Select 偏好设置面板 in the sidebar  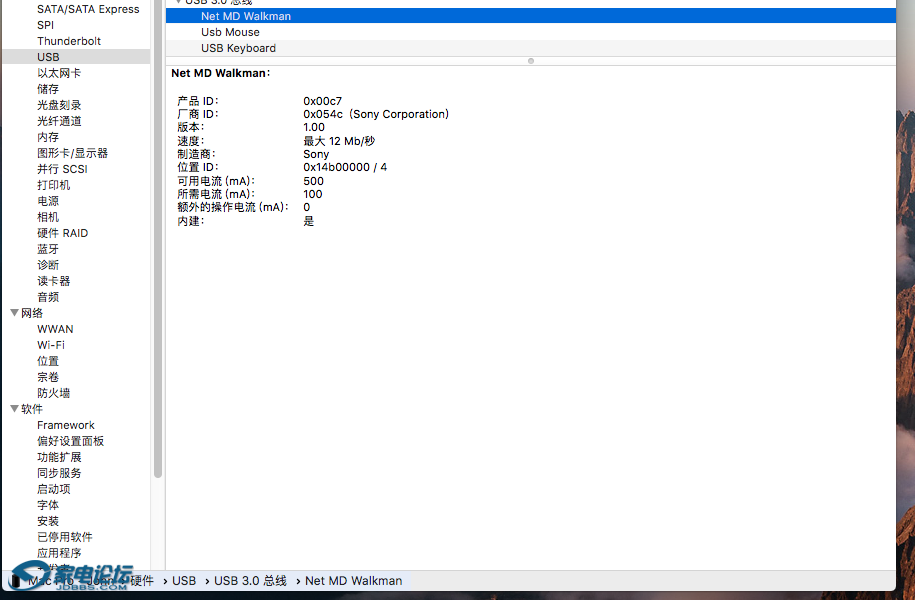[x=71, y=441]
